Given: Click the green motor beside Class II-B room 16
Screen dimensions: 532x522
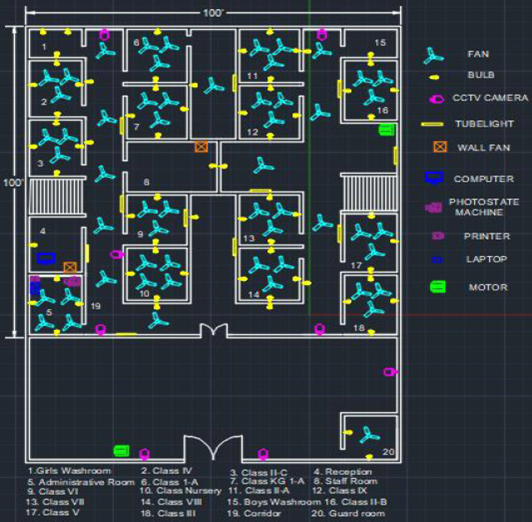Looking at the screenshot, I should pos(386,130).
